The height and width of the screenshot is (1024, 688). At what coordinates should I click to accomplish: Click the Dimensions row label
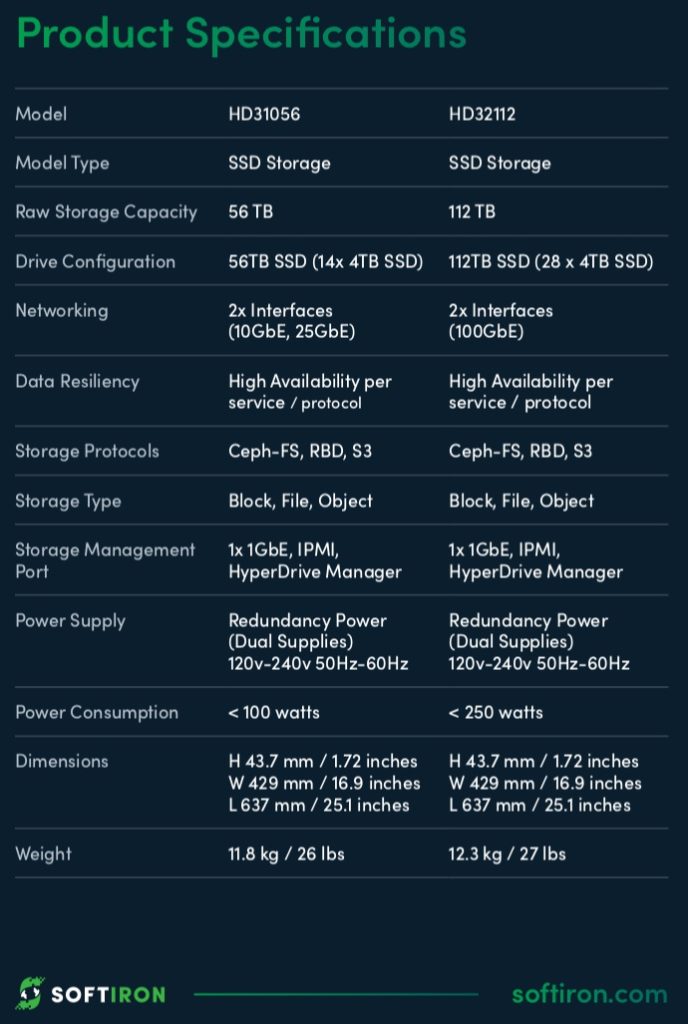62,761
